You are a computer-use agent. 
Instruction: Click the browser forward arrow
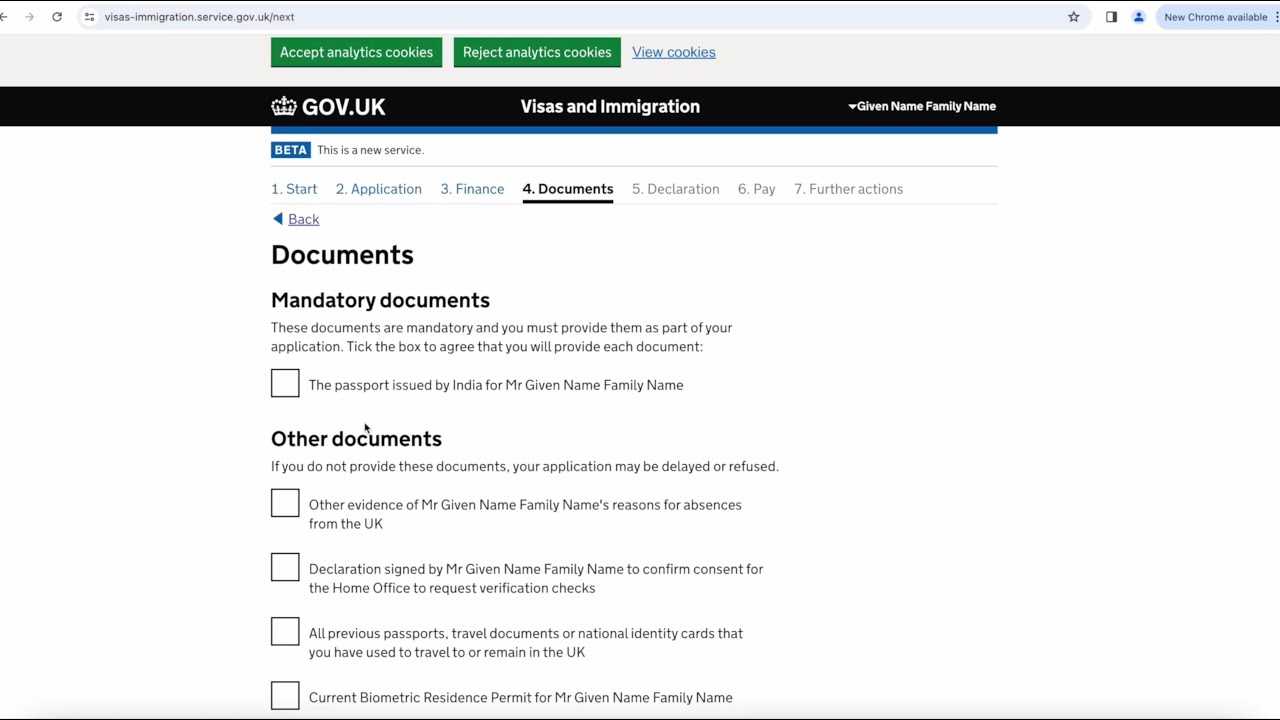point(29,17)
